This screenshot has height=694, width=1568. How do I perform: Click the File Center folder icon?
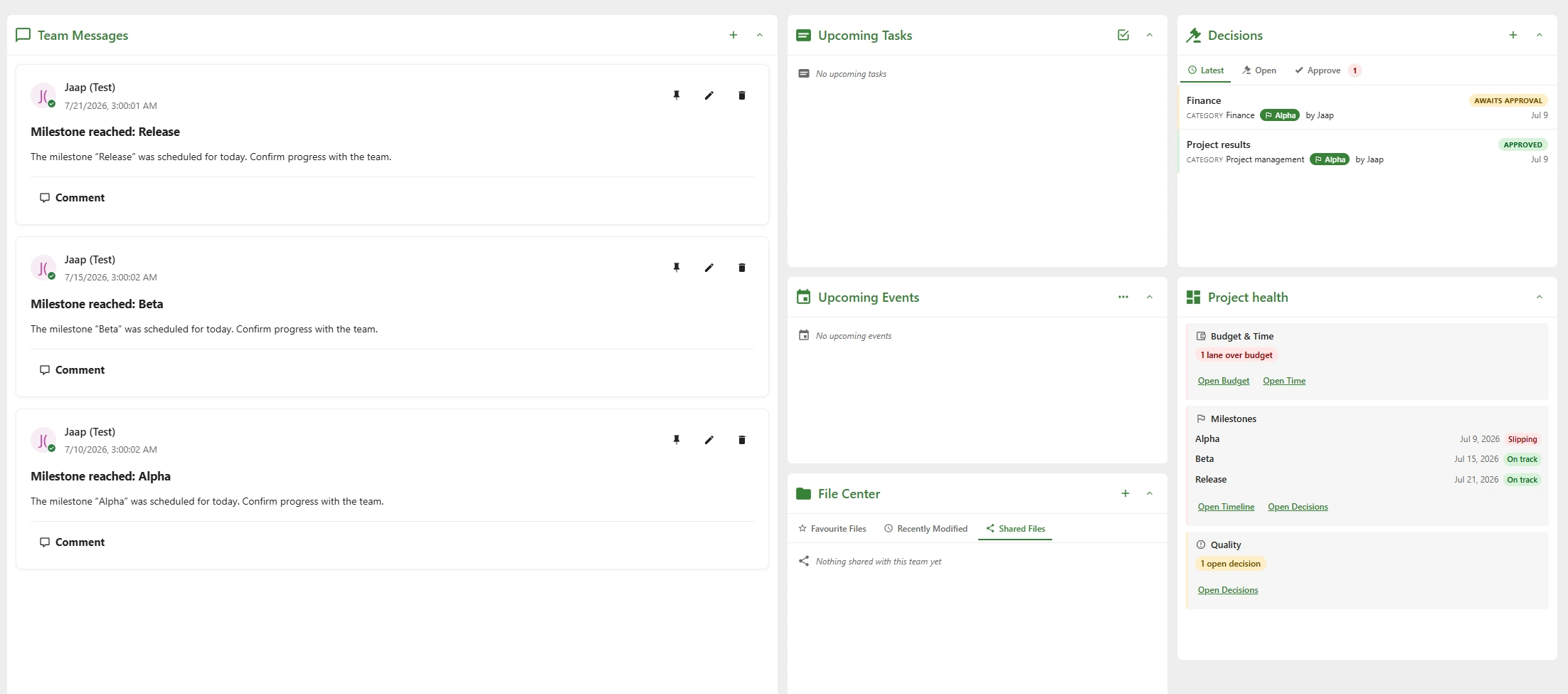(803, 493)
